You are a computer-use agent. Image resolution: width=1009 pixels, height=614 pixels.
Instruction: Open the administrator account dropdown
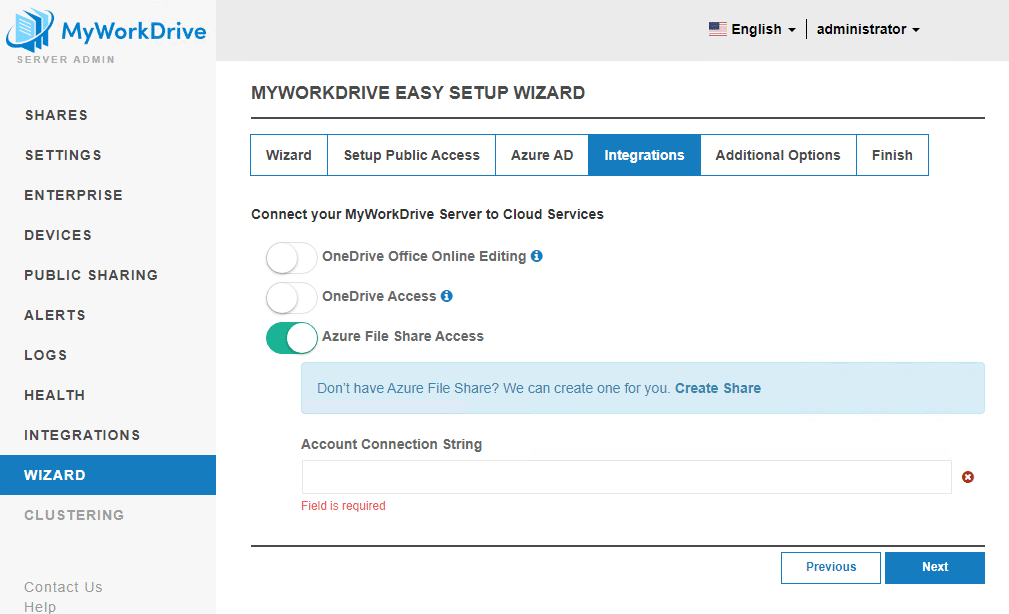tap(868, 30)
